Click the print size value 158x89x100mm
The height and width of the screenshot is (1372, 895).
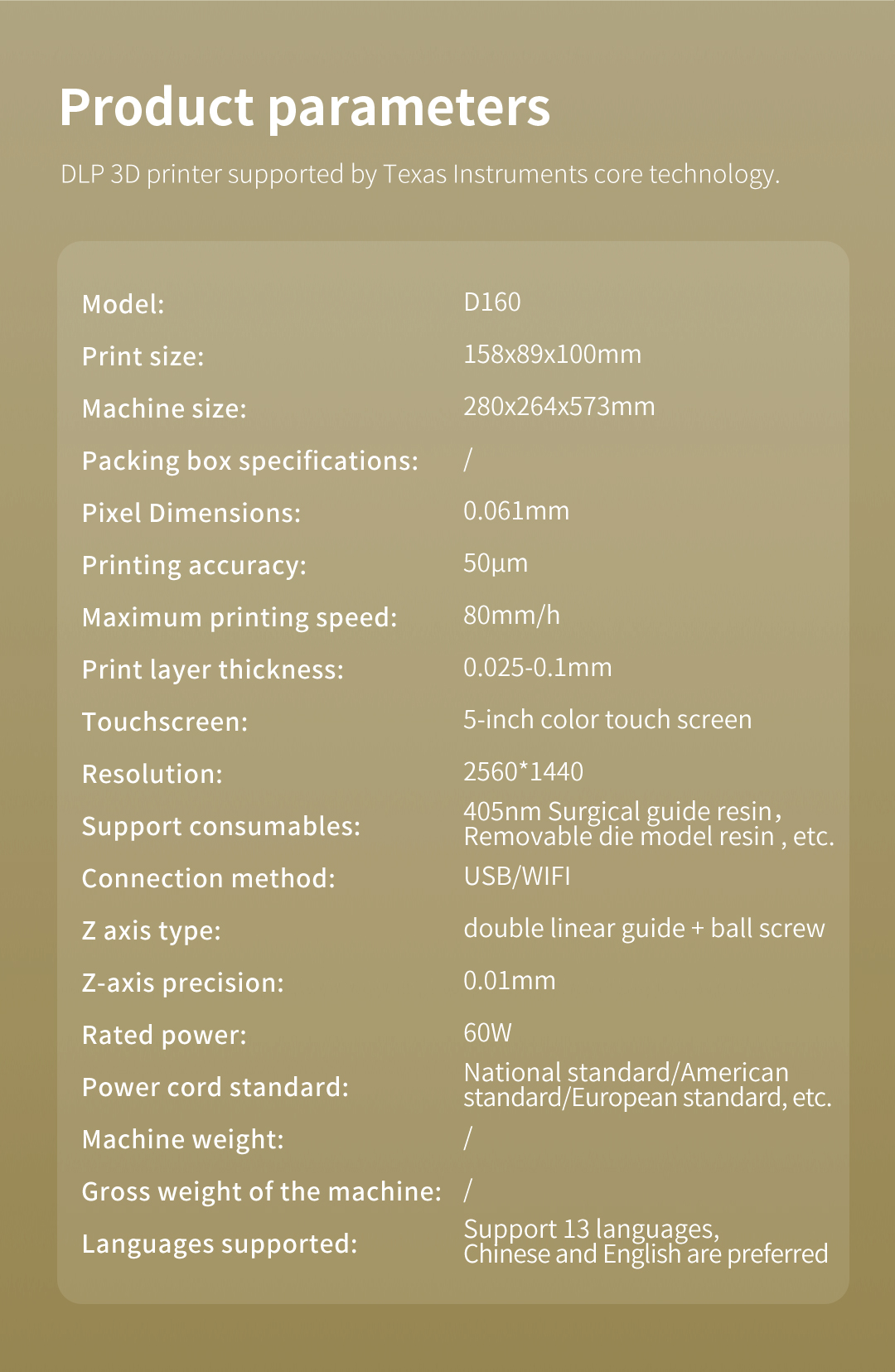coord(552,355)
